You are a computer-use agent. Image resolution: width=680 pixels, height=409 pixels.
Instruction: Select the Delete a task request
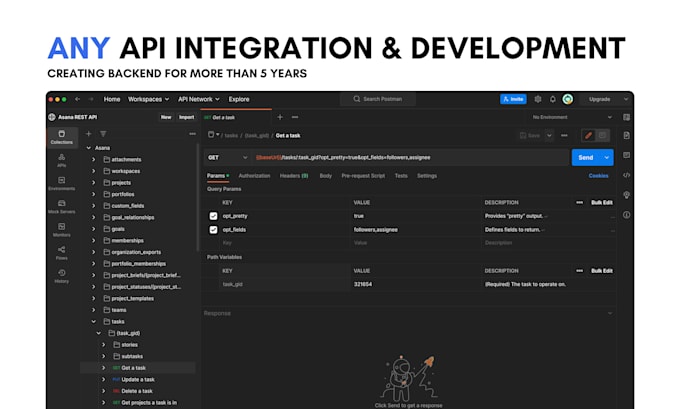(137, 391)
